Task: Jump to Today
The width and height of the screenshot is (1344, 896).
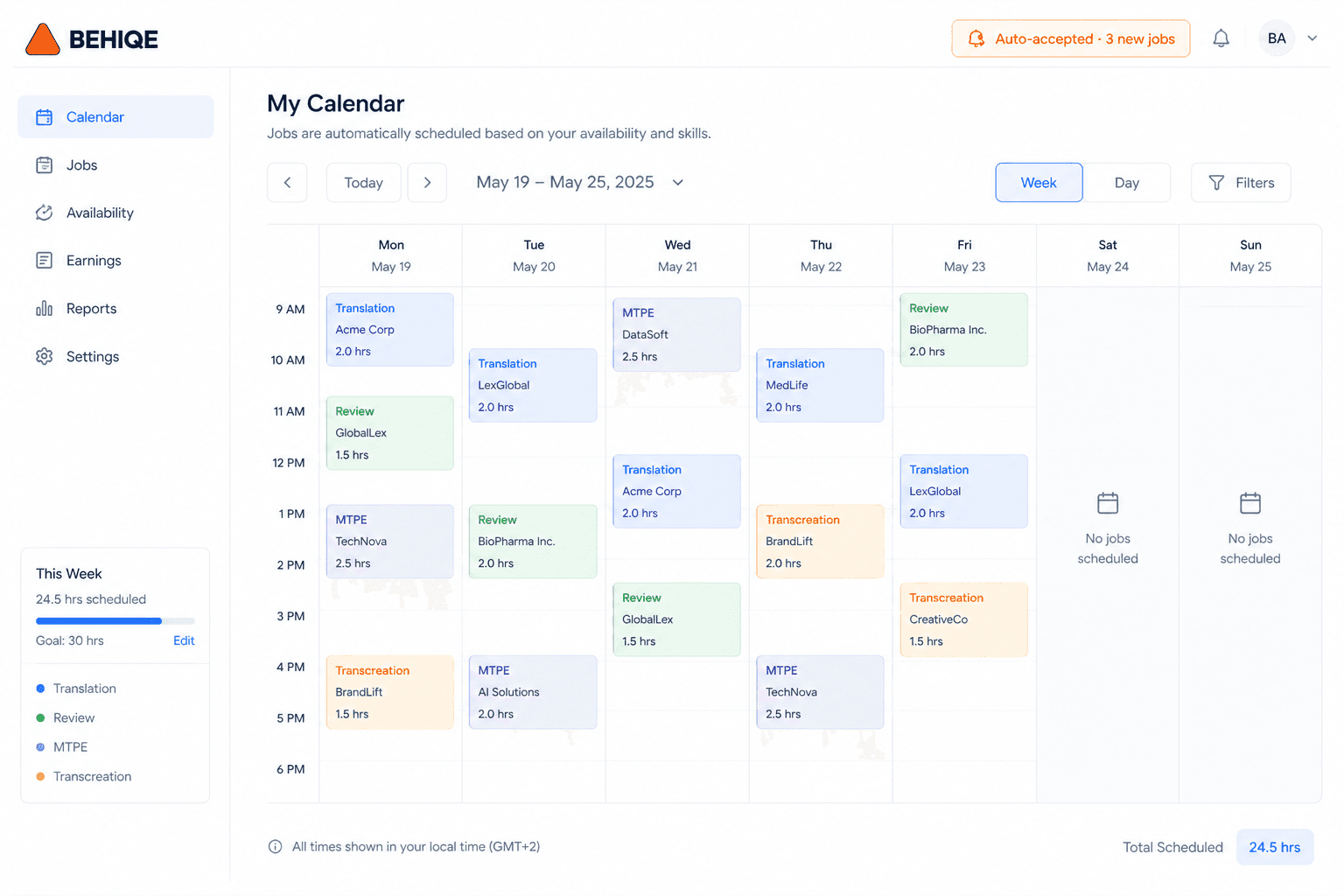Action: click(364, 183)
